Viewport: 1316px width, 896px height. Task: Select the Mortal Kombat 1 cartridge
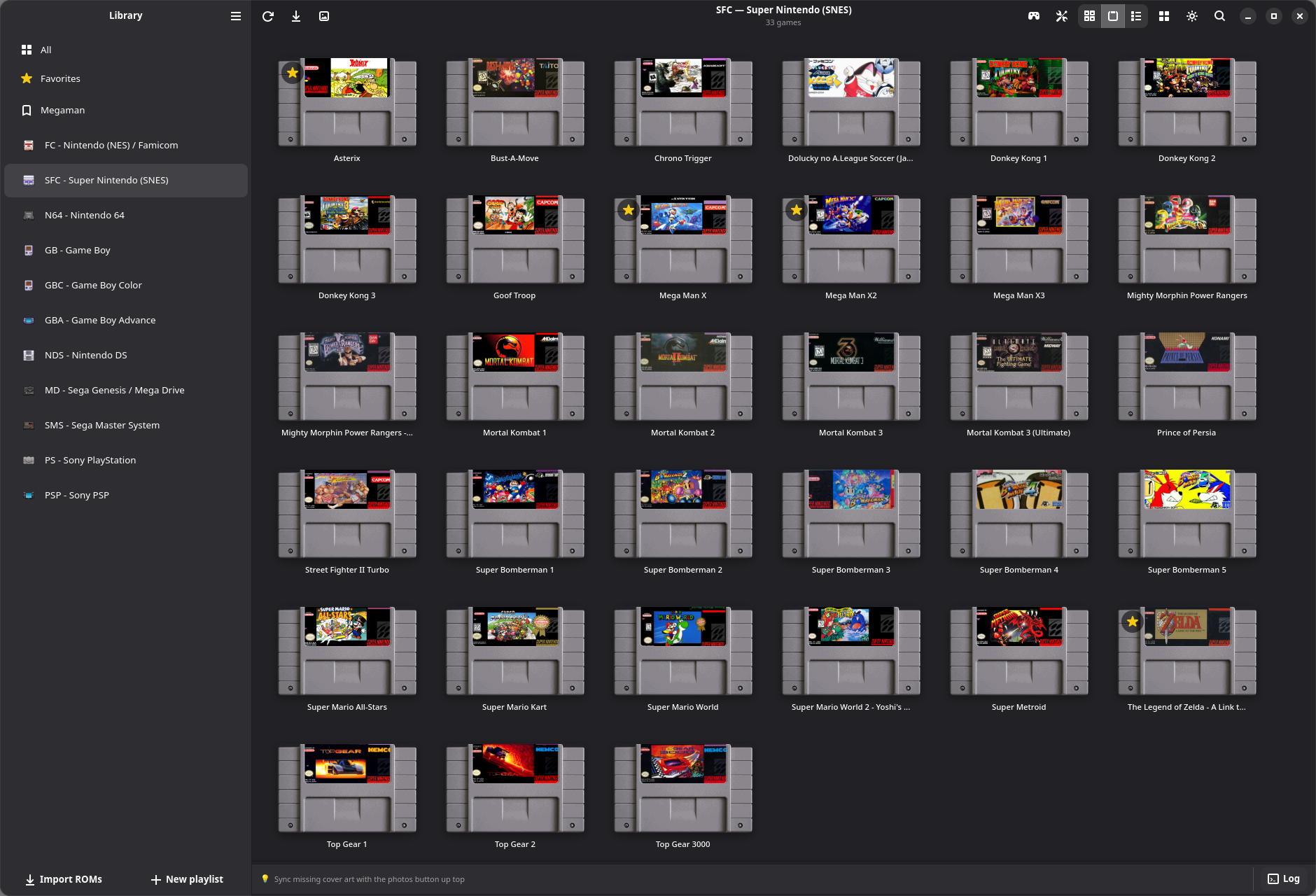[x=515, y=377]
